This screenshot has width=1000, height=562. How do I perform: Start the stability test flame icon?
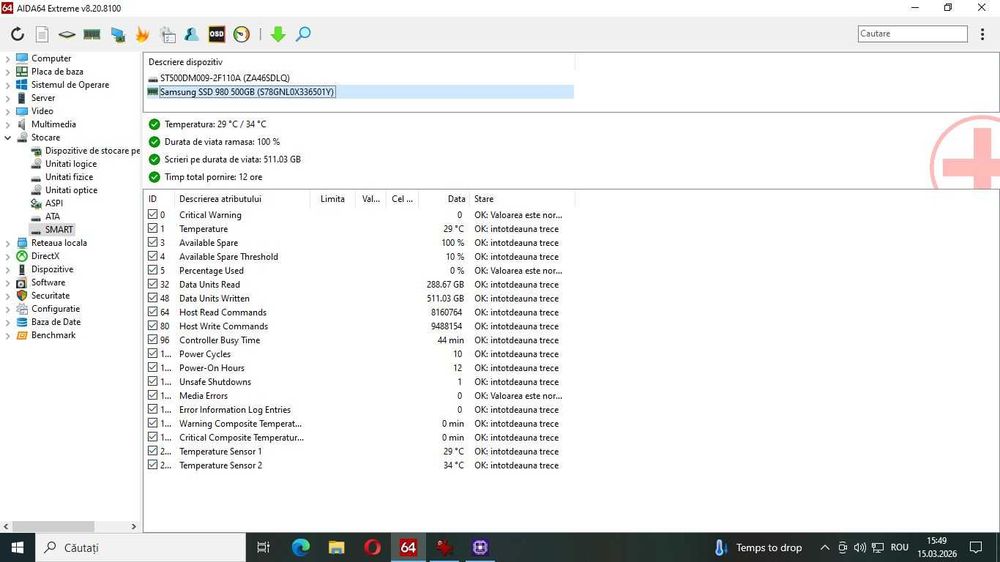click(x=142, y=34)
